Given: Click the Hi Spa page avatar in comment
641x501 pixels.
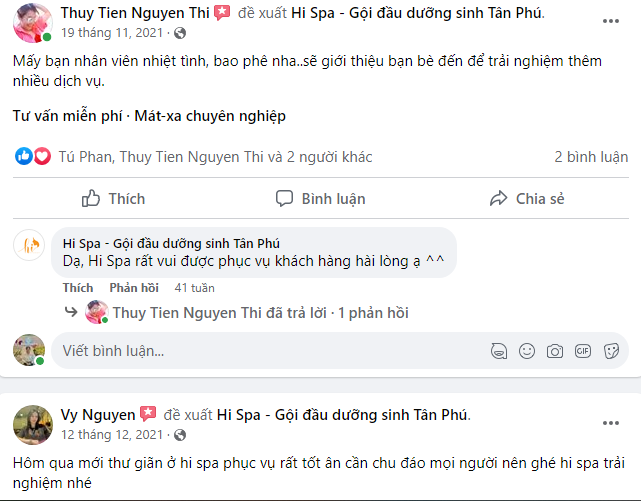Looking at the screenshot, I should 31,244.
